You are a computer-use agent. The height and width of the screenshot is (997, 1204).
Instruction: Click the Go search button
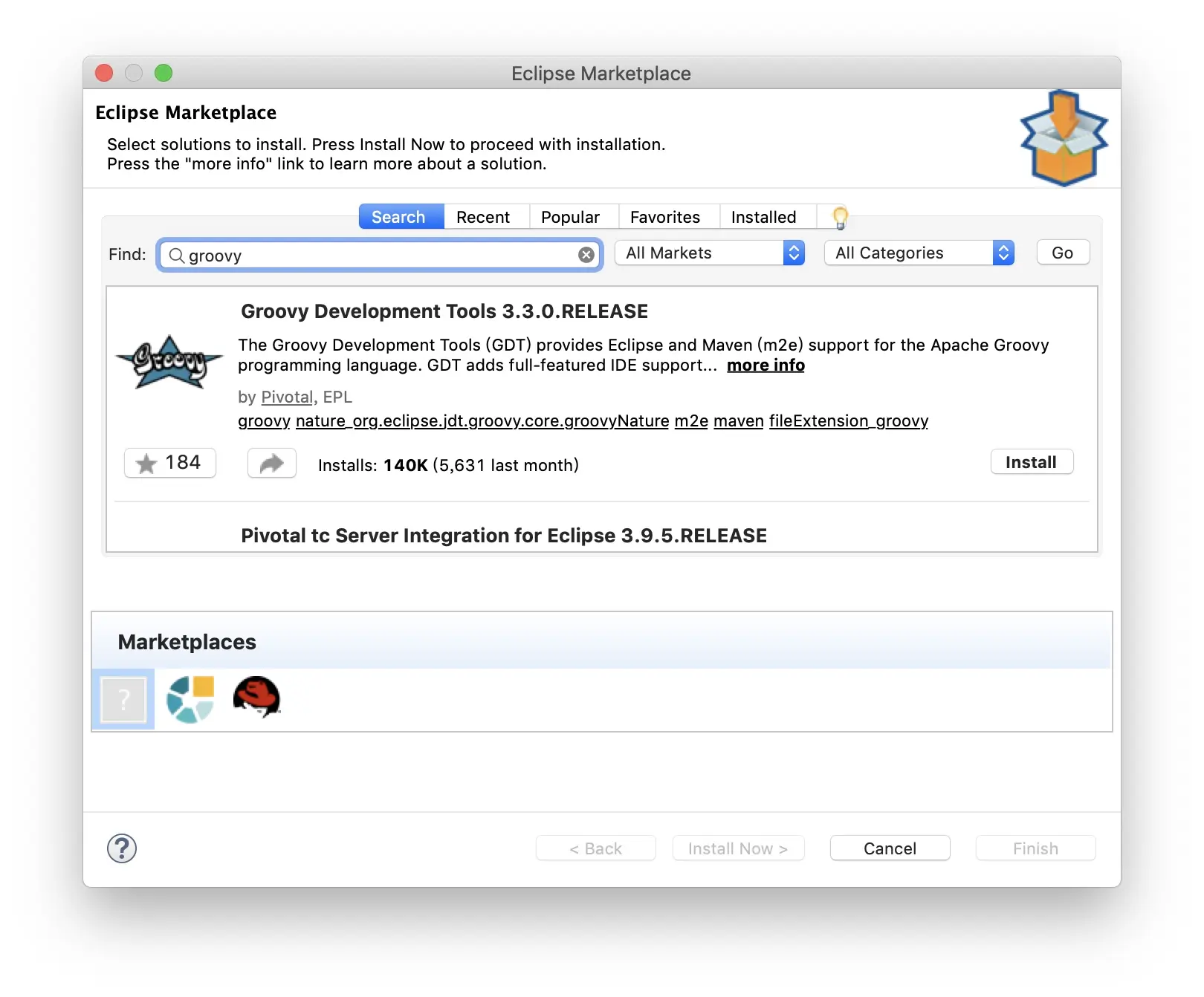click(1063, 253)
